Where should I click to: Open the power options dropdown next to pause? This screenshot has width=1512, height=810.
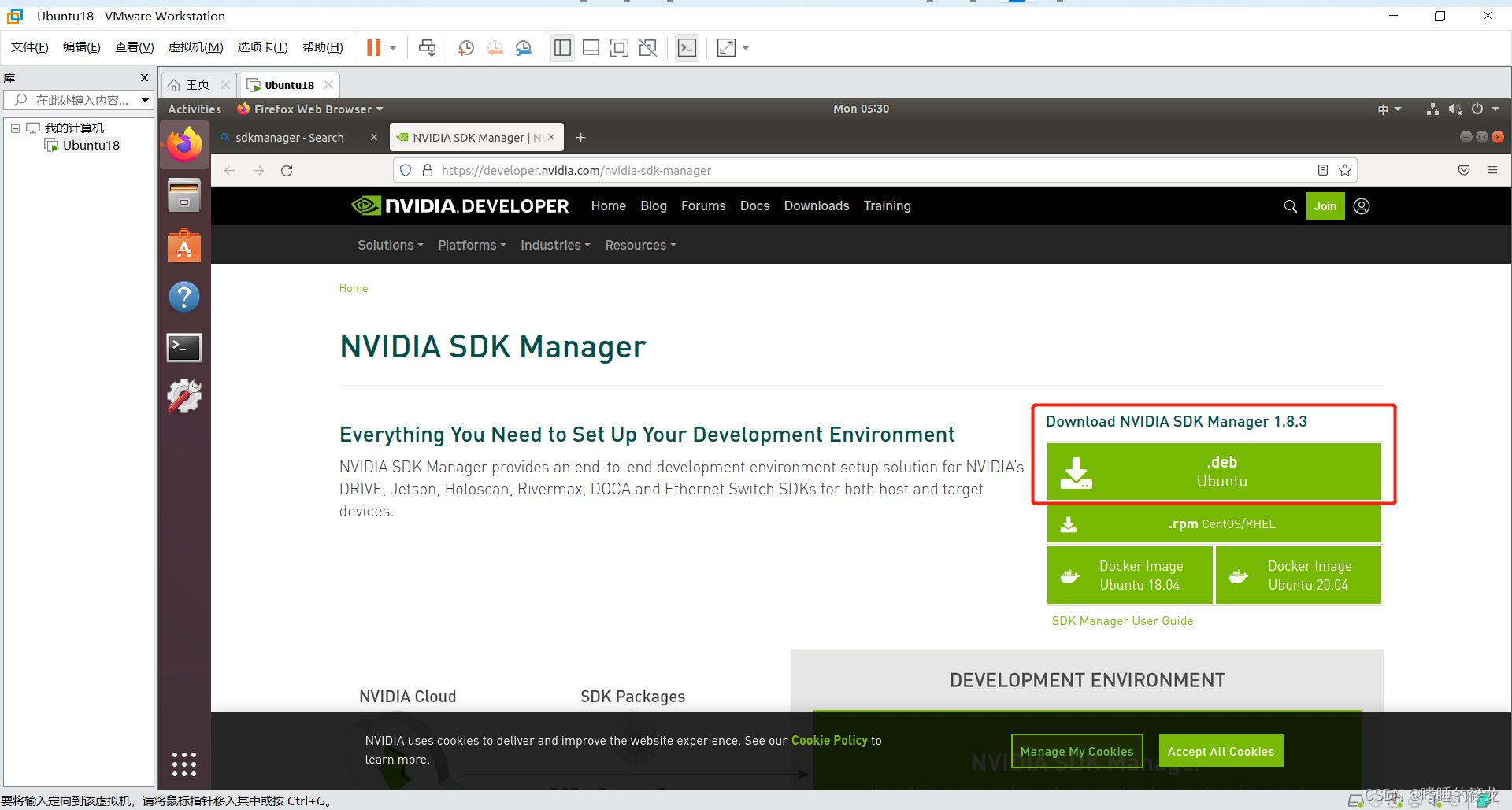click(x=393, y=48)
